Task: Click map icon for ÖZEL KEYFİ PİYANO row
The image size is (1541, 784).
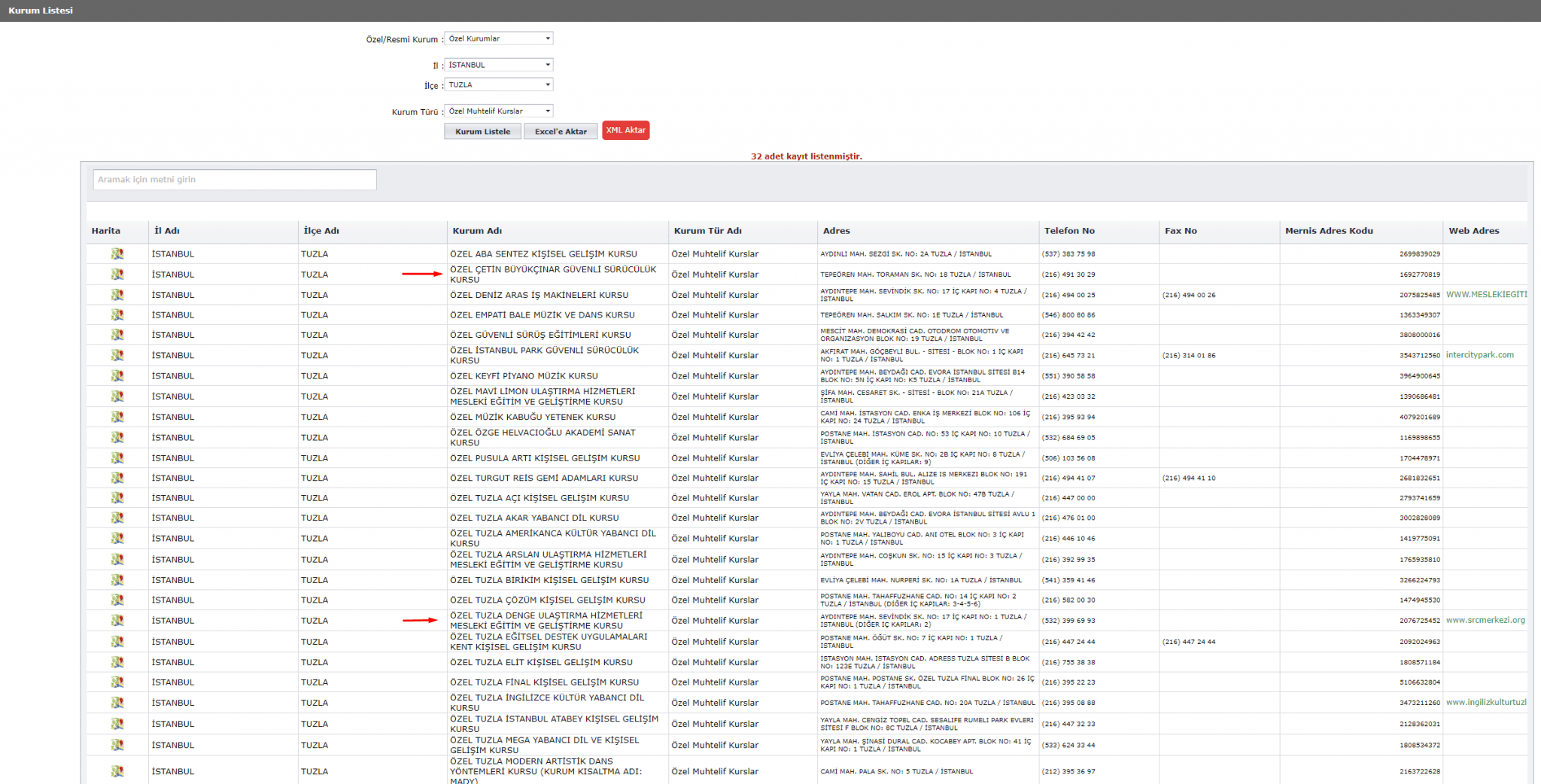Action: point(117,375)
